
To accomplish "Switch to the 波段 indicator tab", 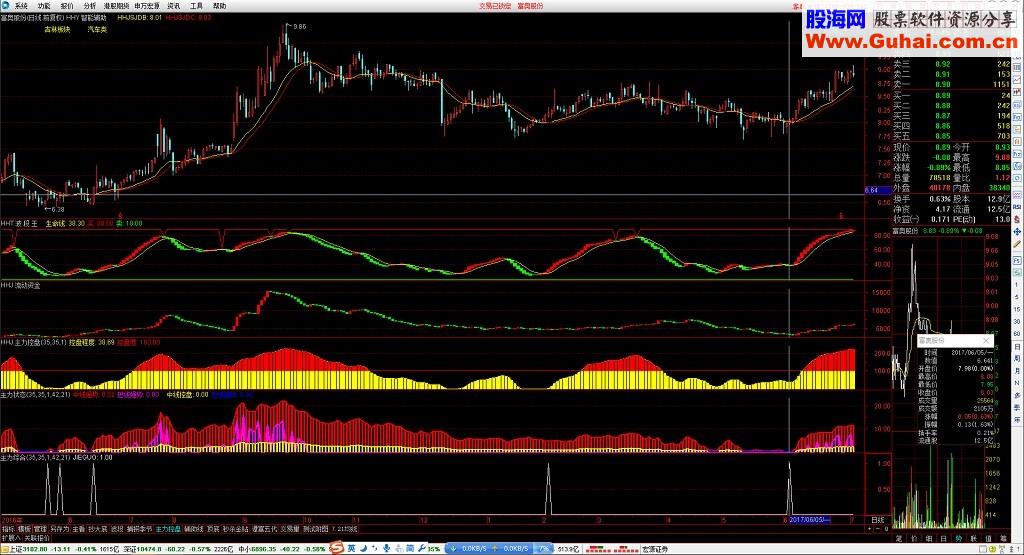I will pyautogui.click(x=117, y=529).
